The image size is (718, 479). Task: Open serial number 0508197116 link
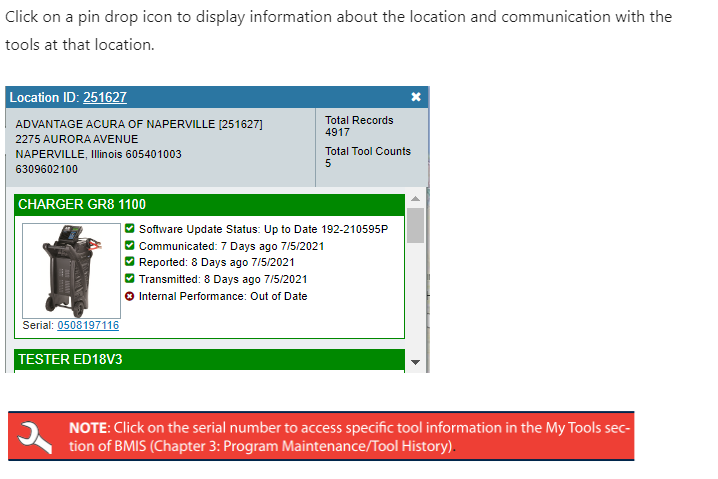pyautogui.click(x=88, y=325)
